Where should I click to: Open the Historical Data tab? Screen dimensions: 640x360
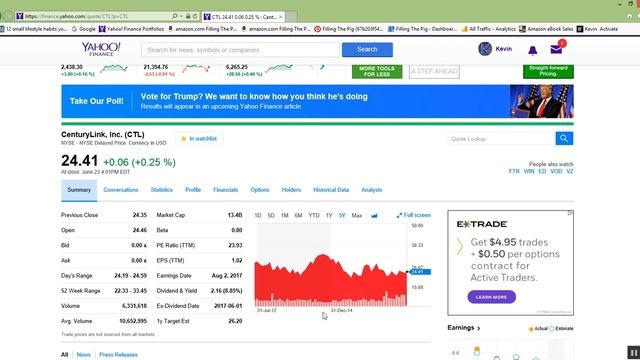pyautogui.click(x=331, y=190)
